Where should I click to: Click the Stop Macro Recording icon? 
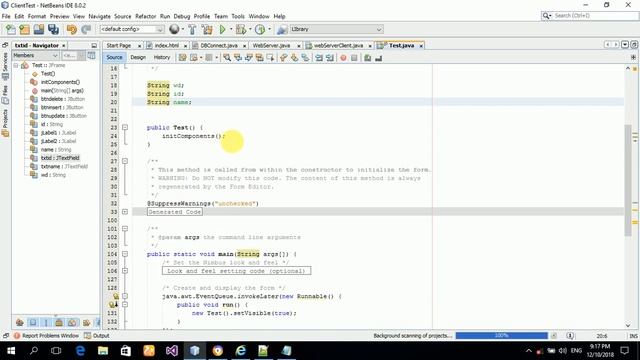click(x=354, y=58)
